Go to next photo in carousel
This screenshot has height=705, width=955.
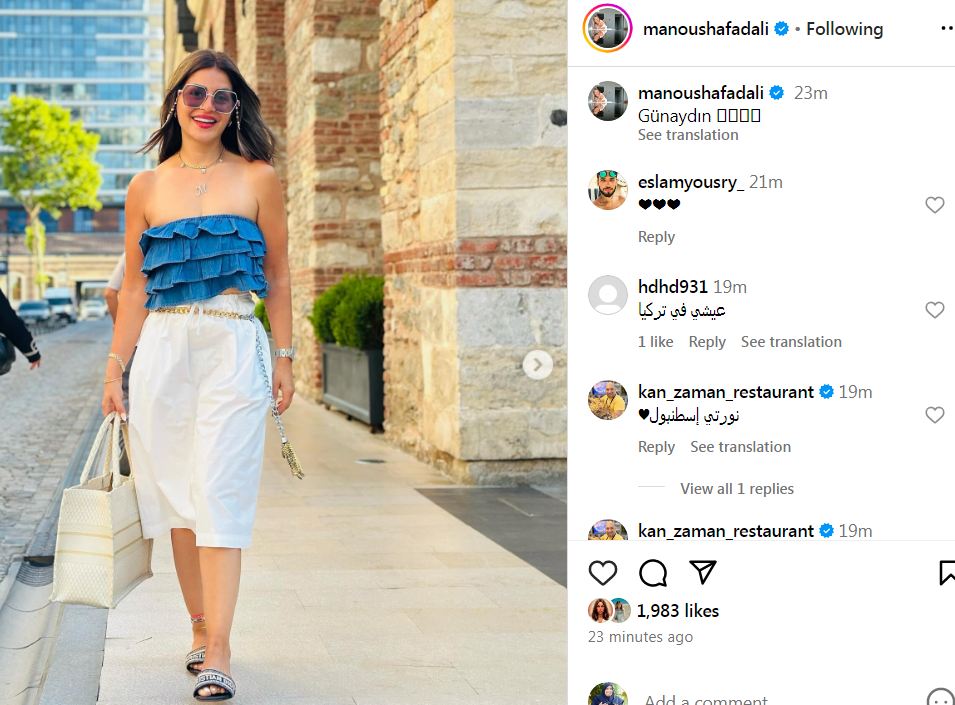(x=537, y=365)
